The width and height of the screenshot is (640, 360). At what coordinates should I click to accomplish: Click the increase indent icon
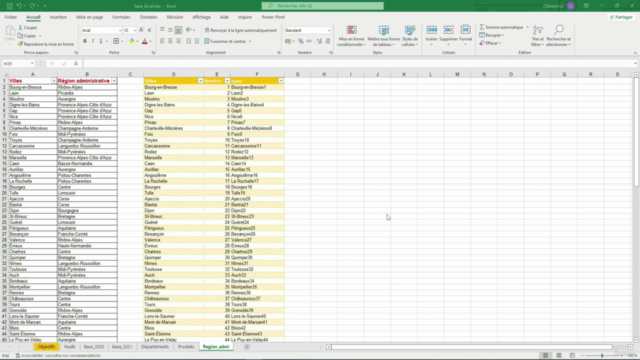click(x=197, y=41)
